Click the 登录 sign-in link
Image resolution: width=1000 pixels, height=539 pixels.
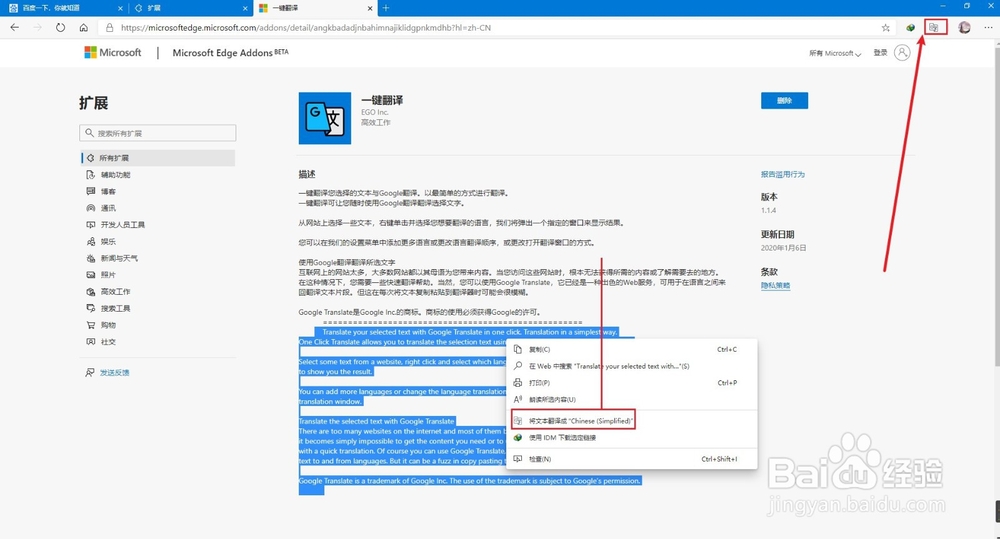(x=880, y=53)
